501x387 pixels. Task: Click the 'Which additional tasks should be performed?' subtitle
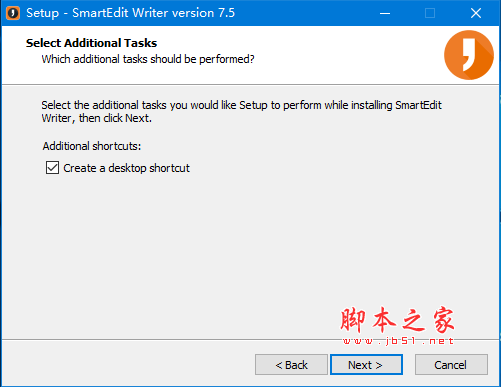click(148, 59)
